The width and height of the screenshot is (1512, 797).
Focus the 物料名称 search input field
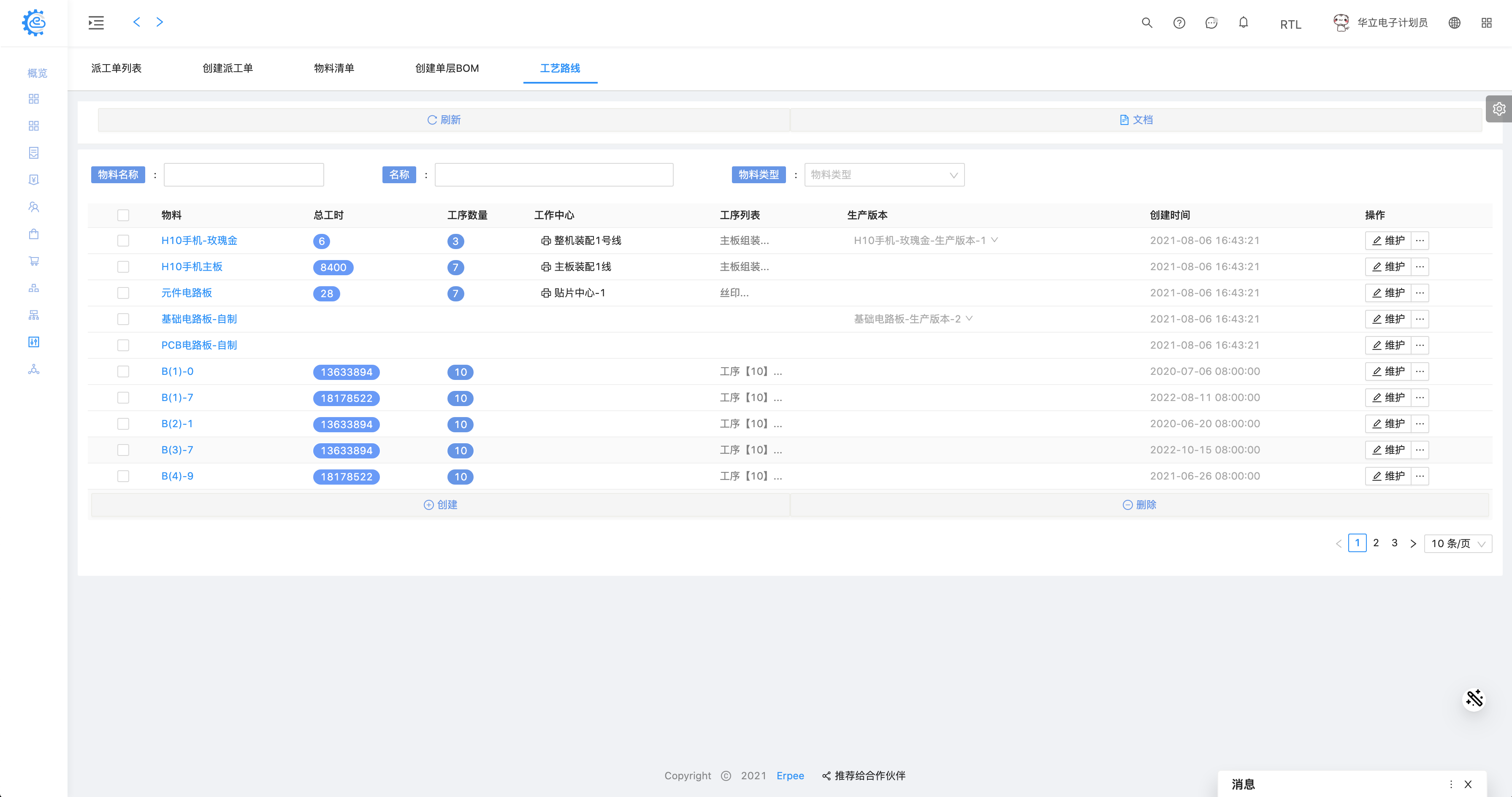coord(244,175)
